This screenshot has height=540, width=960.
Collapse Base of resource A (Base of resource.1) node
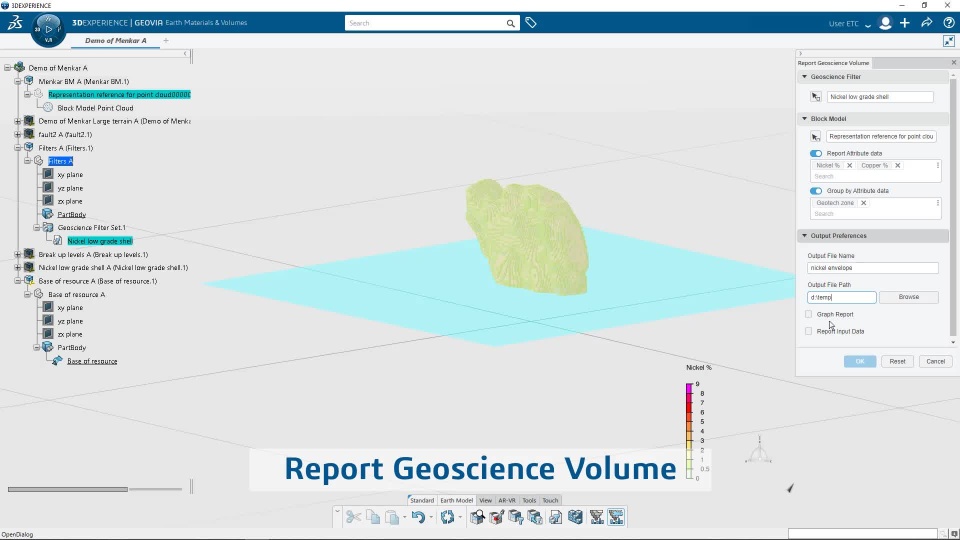coord(18,281)
